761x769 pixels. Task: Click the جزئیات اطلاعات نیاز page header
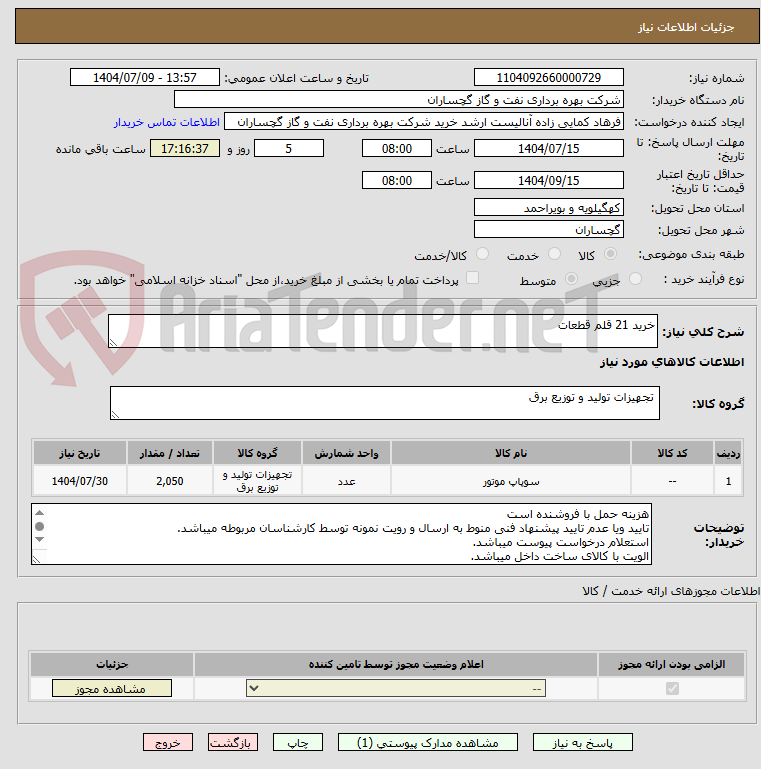click(x=387, y=26)
